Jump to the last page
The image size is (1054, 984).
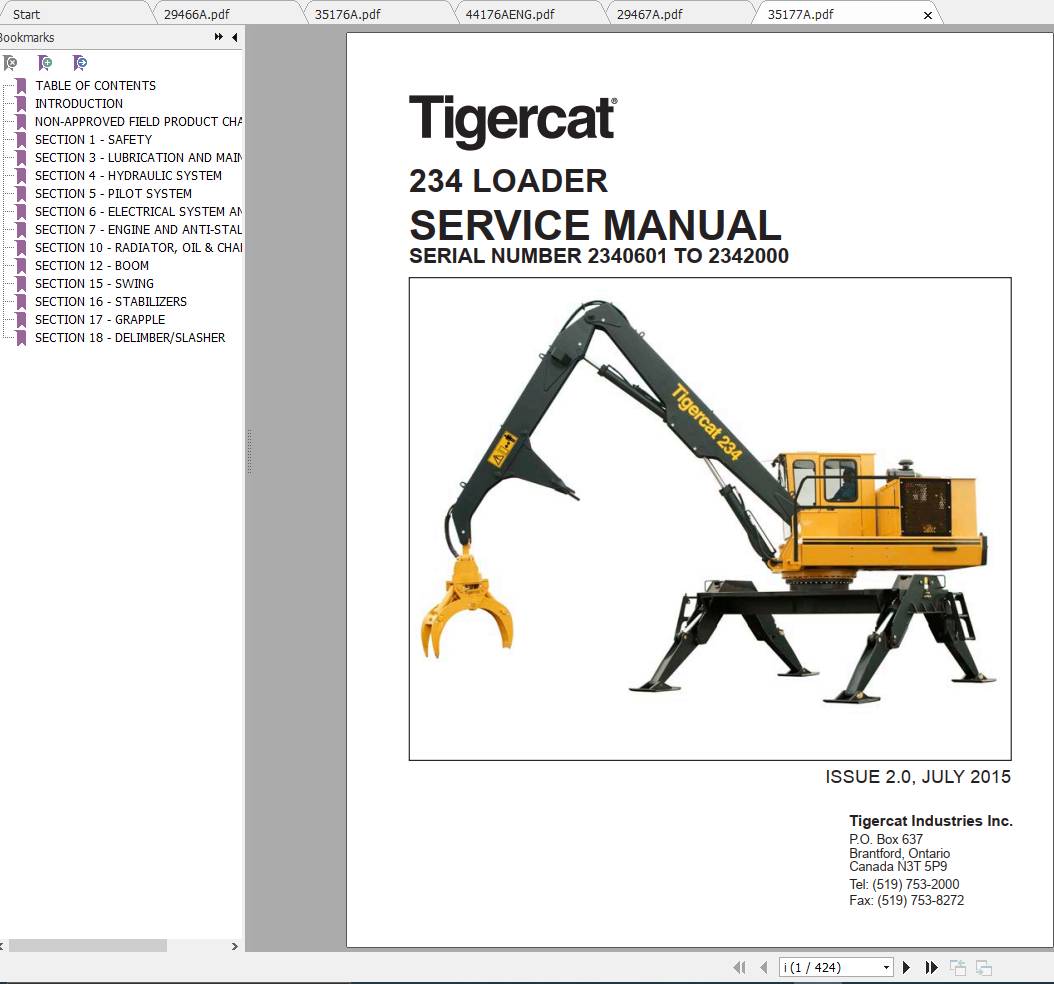pos(931,967)
